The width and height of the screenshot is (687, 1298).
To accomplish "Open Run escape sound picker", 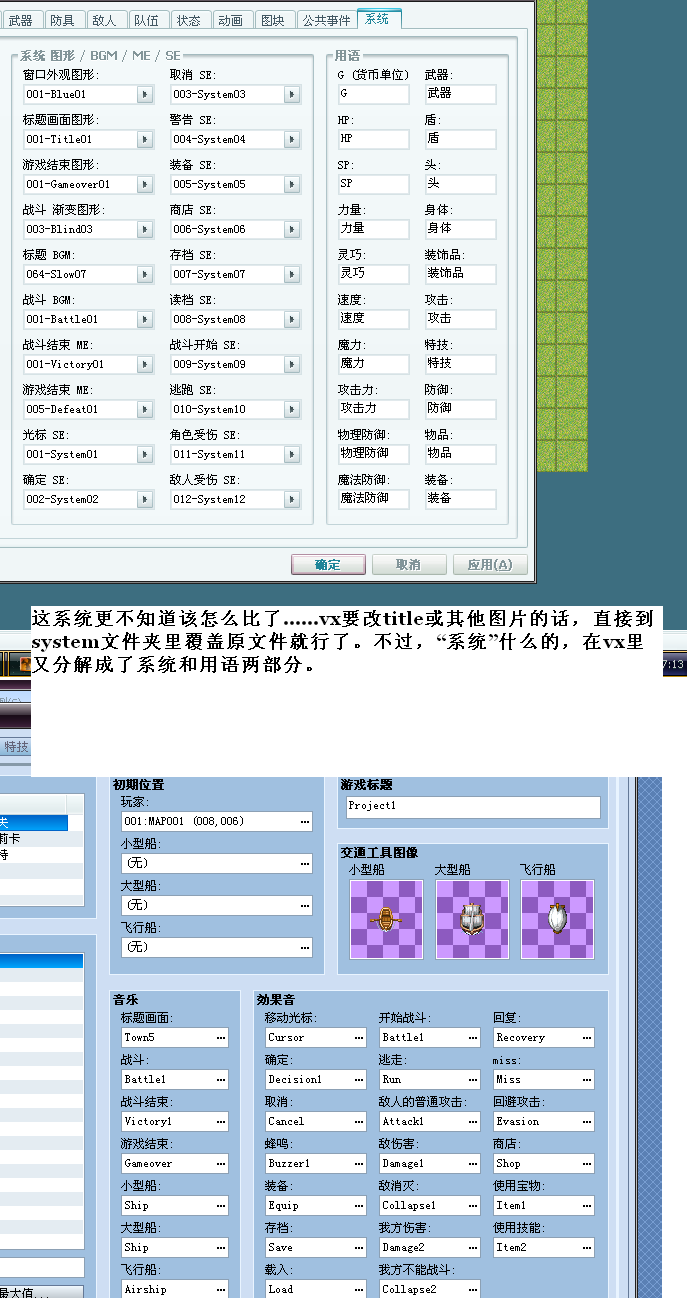I will (x=473, y=1080).
